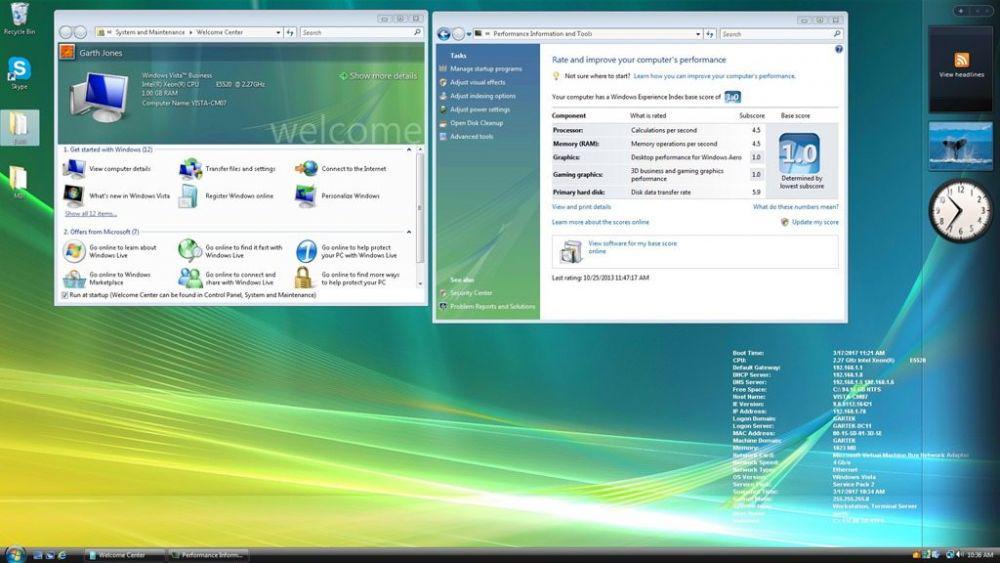The image size is (1000, 563).
Task: Choose Adjust indexing options task
Action: coord(483,96)
